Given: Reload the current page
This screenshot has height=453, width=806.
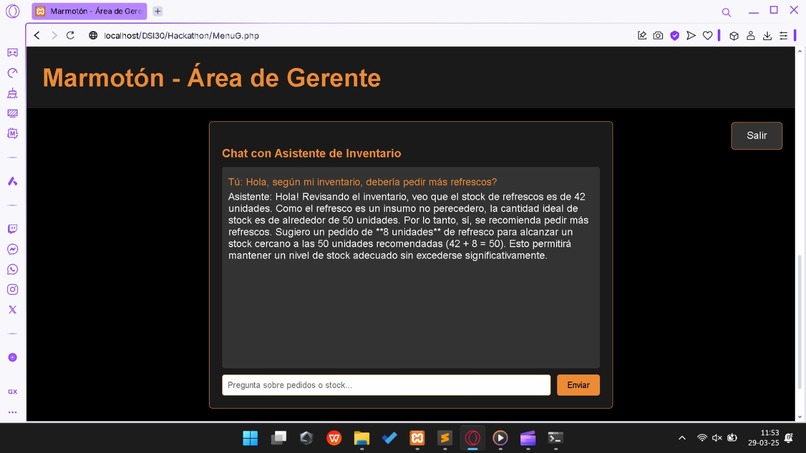Looking at the screenshot, I should (x=70, y=35).
